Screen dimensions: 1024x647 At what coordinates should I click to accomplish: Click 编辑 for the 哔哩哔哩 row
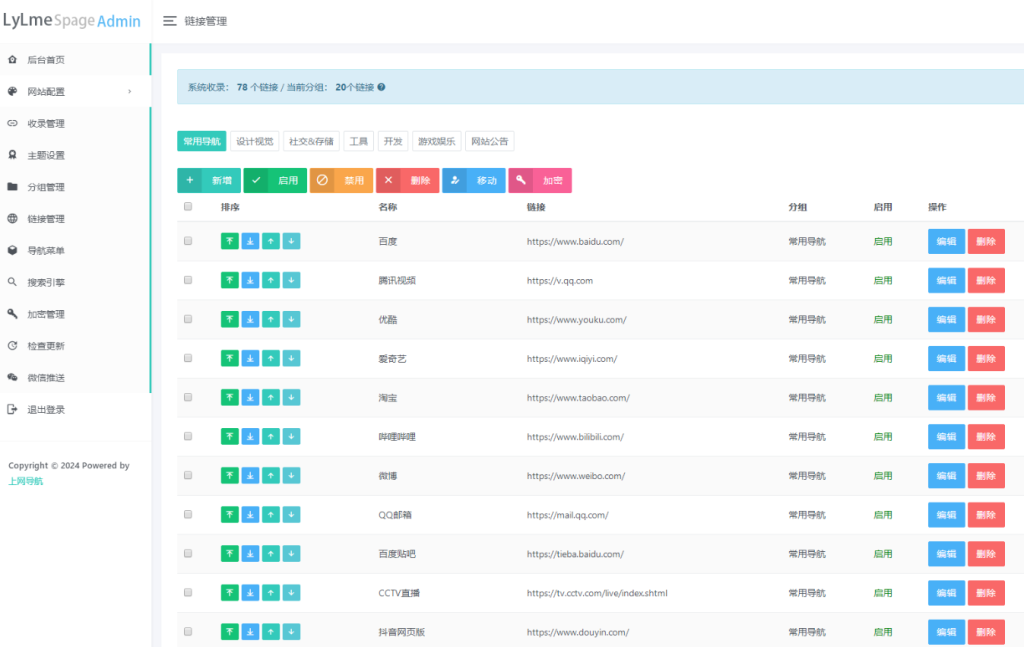[x=946, y=437]
